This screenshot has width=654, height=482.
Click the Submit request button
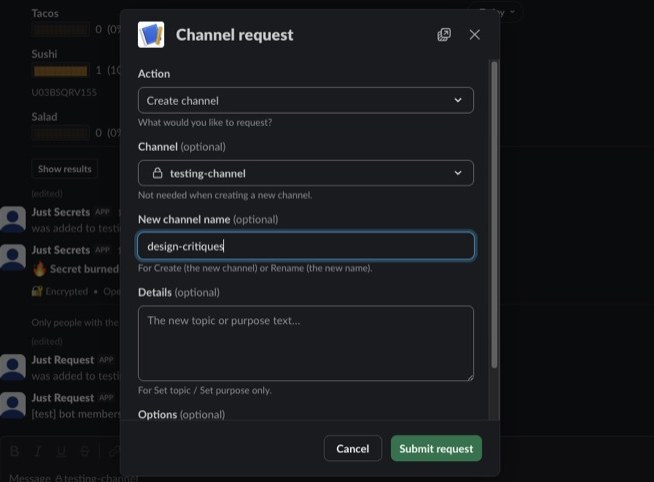point(436,449)
